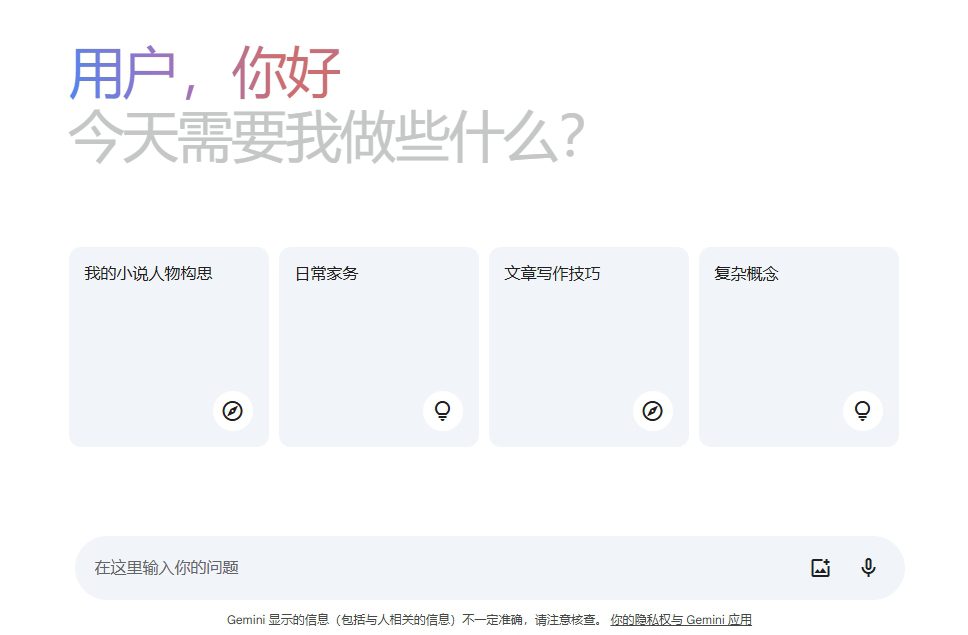Click the compass icon on the 文章写作技巧 card
This screenshot has height=635, width=968.
(653, 411)
